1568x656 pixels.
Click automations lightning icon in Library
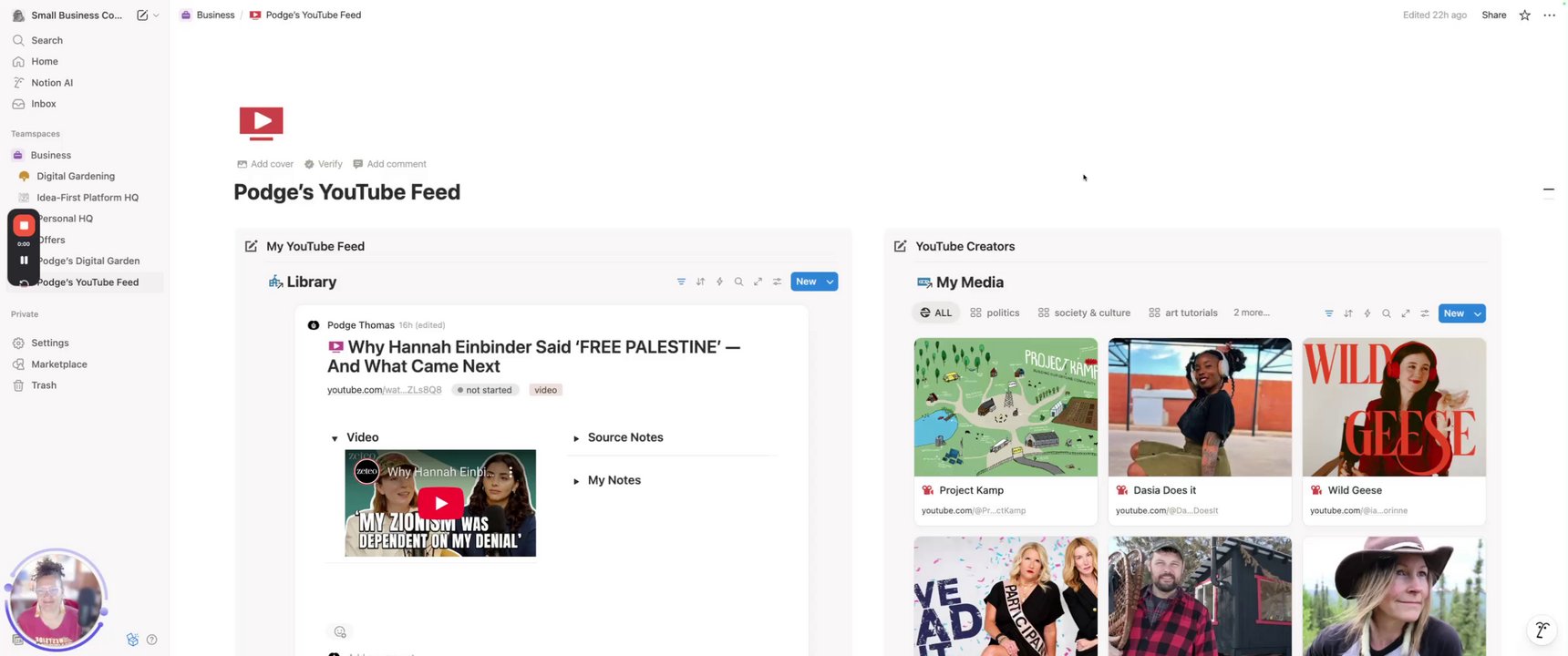[x=719, y=282]
